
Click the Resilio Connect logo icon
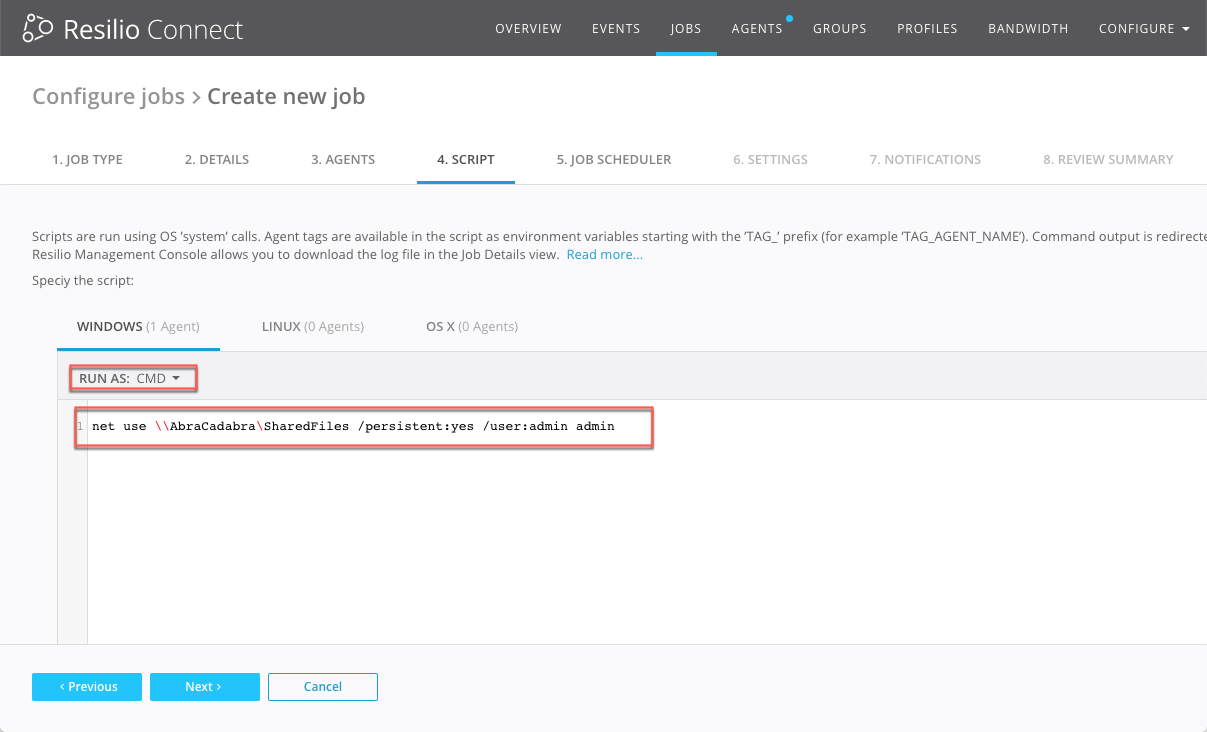38,29
